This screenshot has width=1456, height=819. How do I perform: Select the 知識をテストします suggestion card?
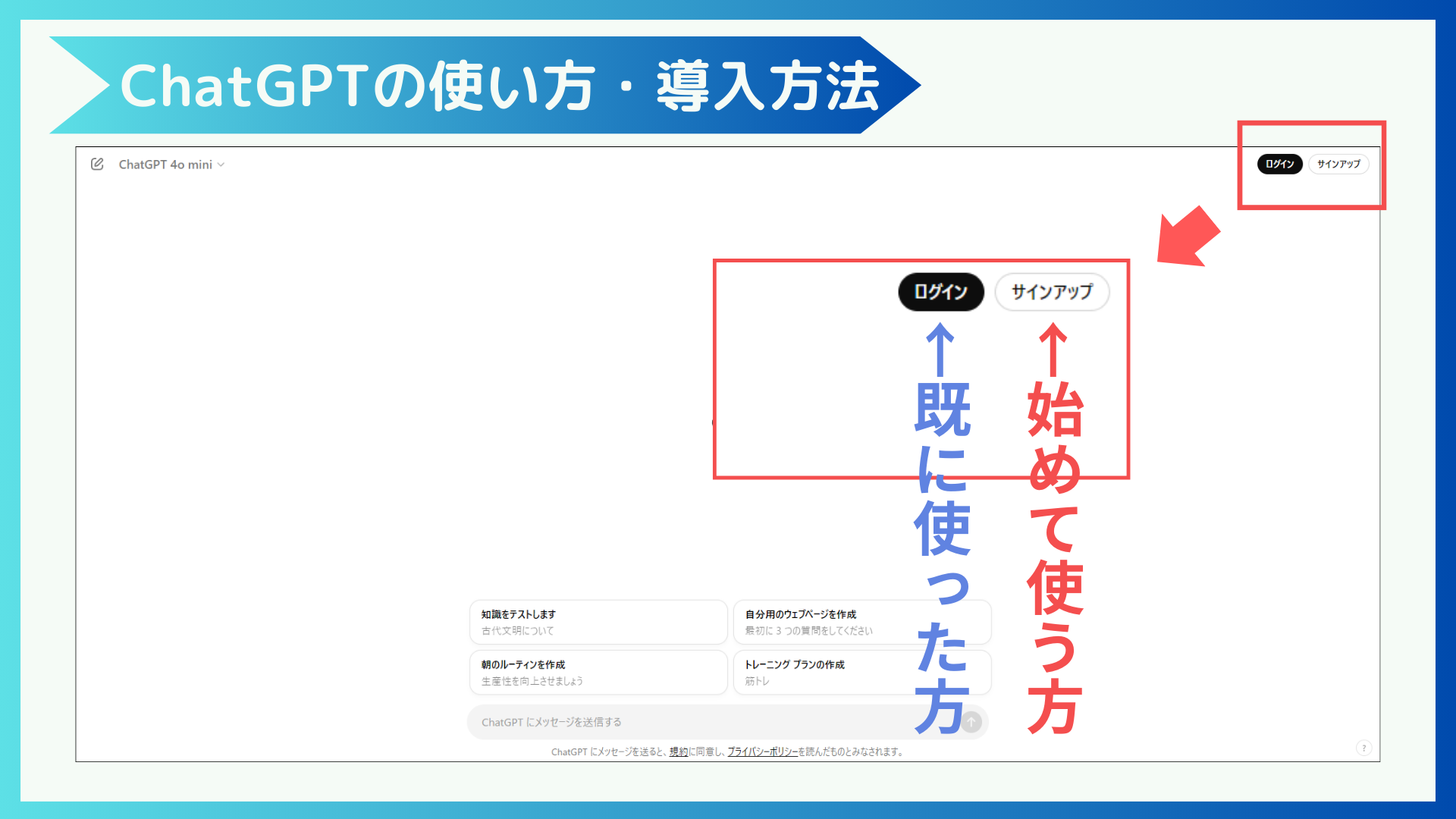point(598,622)
